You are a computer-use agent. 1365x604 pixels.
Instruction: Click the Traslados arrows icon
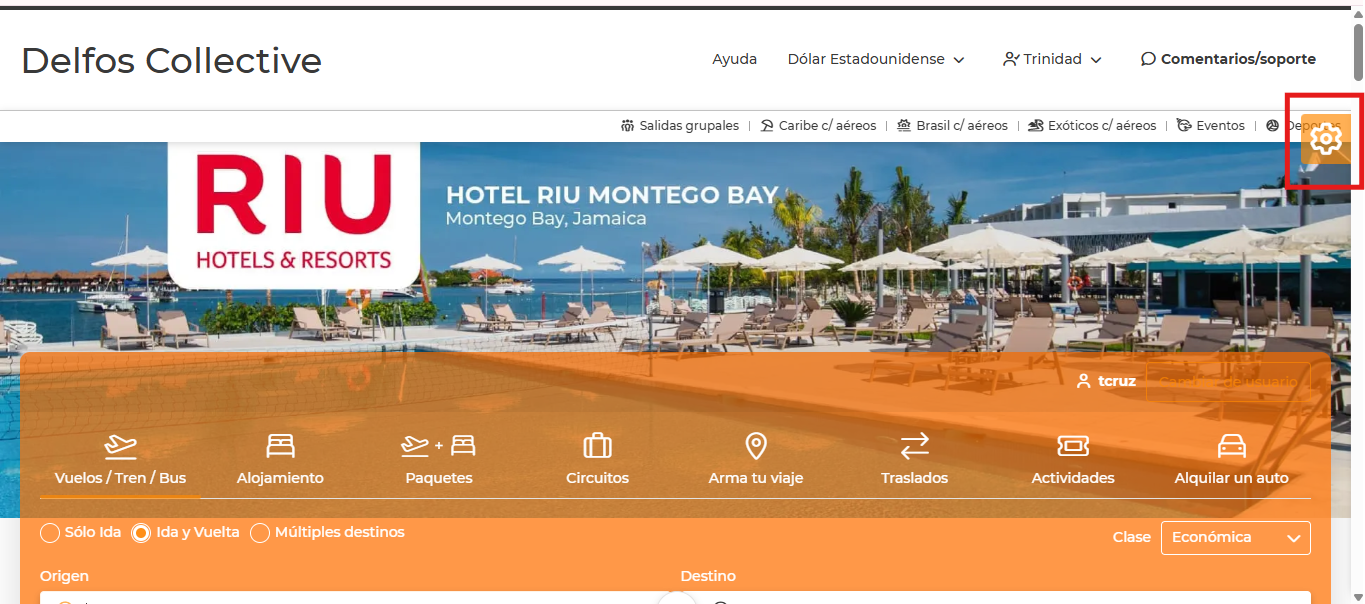click(x=914, y=445)
